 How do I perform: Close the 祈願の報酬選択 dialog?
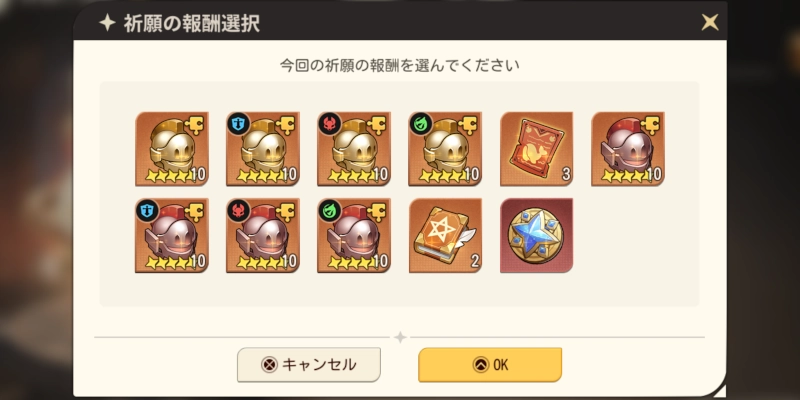pos(710,22)
